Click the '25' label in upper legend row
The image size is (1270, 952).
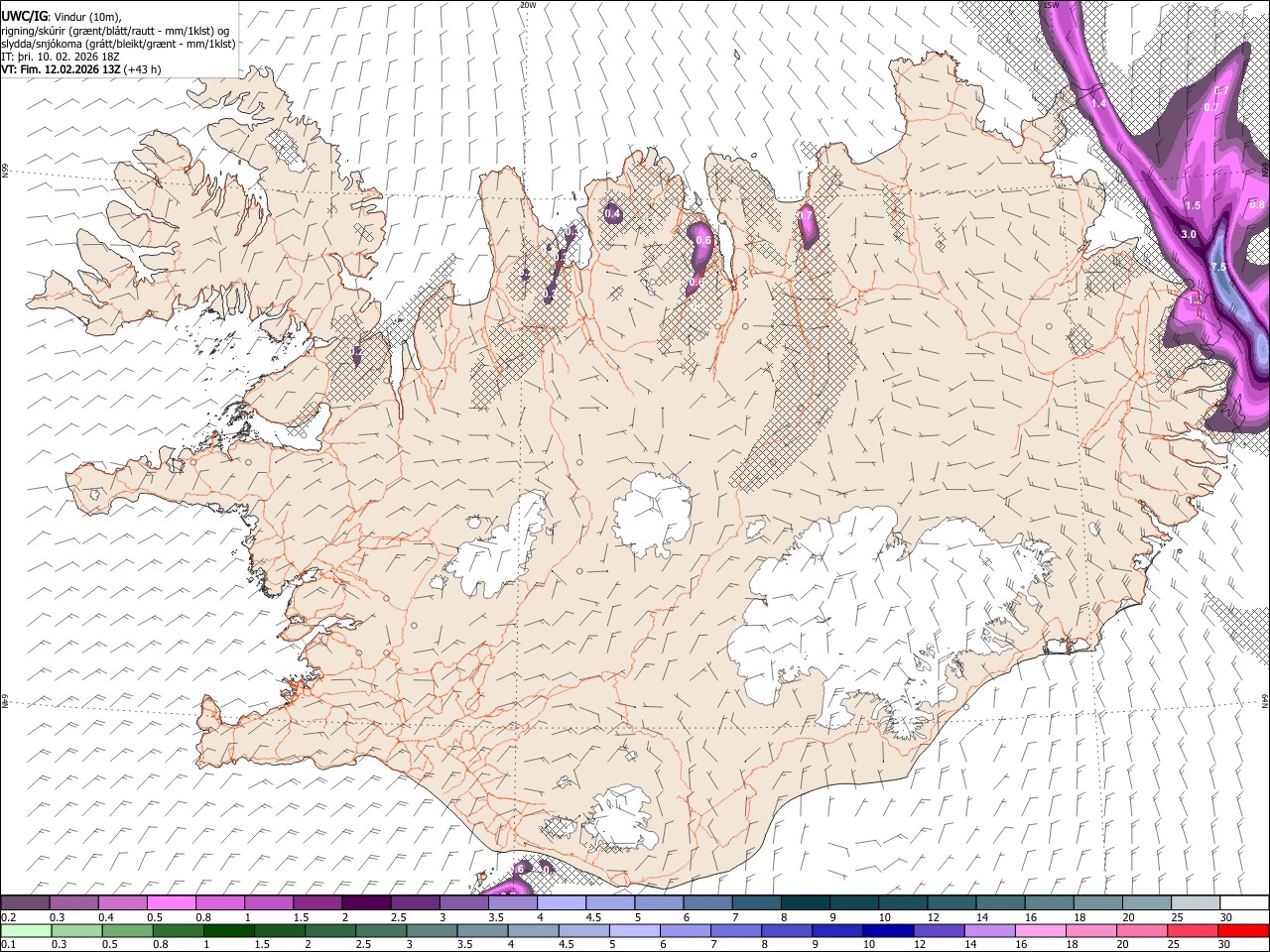tap(1177, 917)
